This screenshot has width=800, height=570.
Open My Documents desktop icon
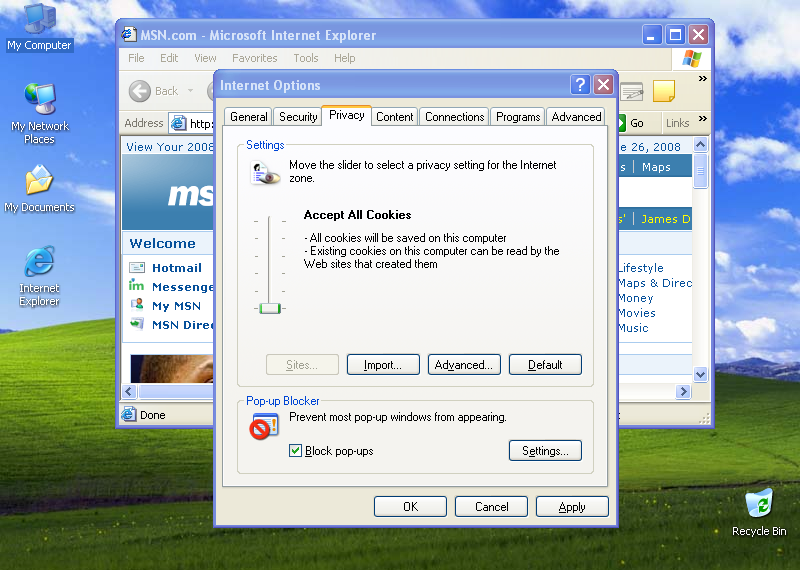pyautogui.click(x=39, y=189)
